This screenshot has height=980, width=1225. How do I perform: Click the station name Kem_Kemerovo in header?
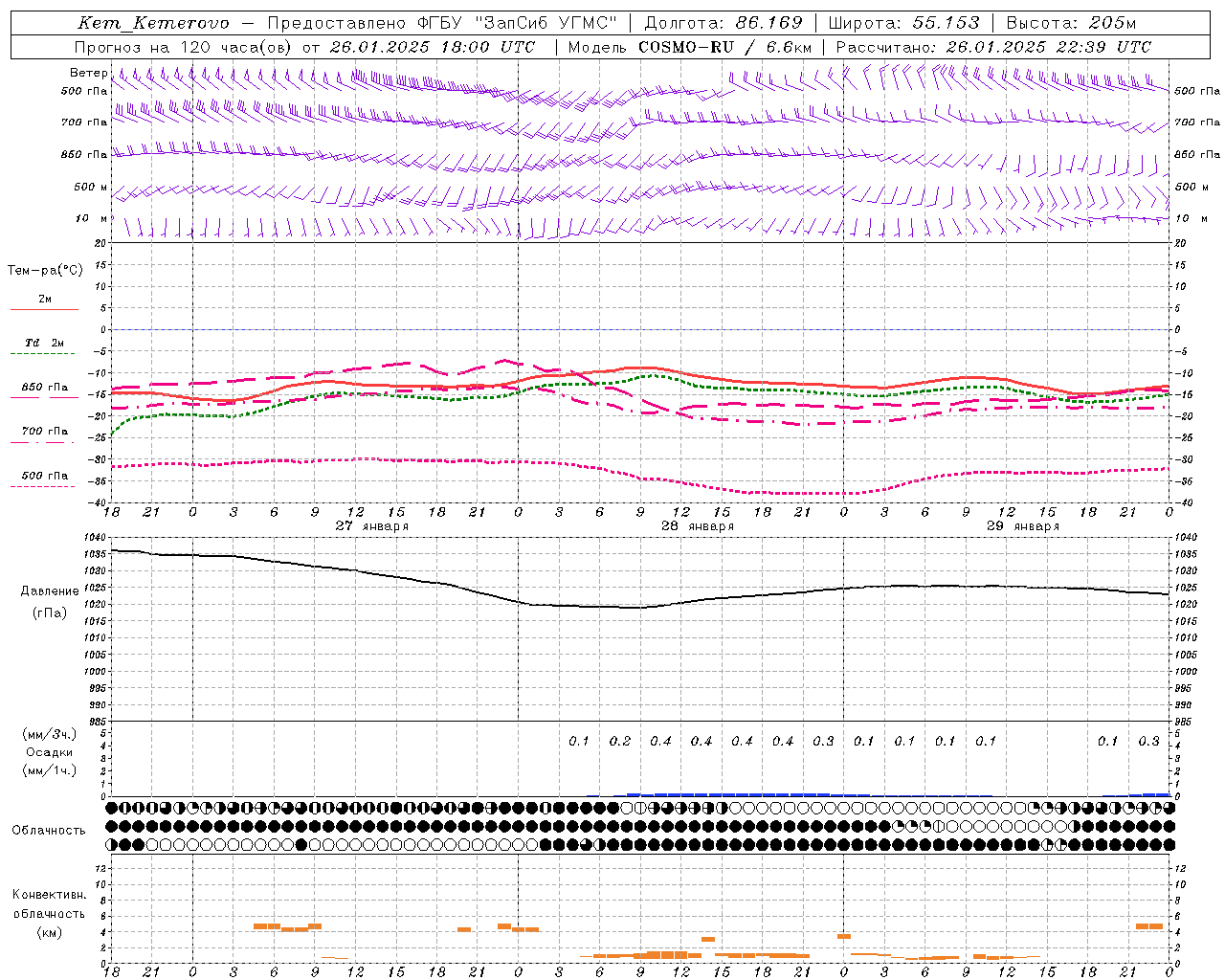pyautogui.click(x=153, y=23)
